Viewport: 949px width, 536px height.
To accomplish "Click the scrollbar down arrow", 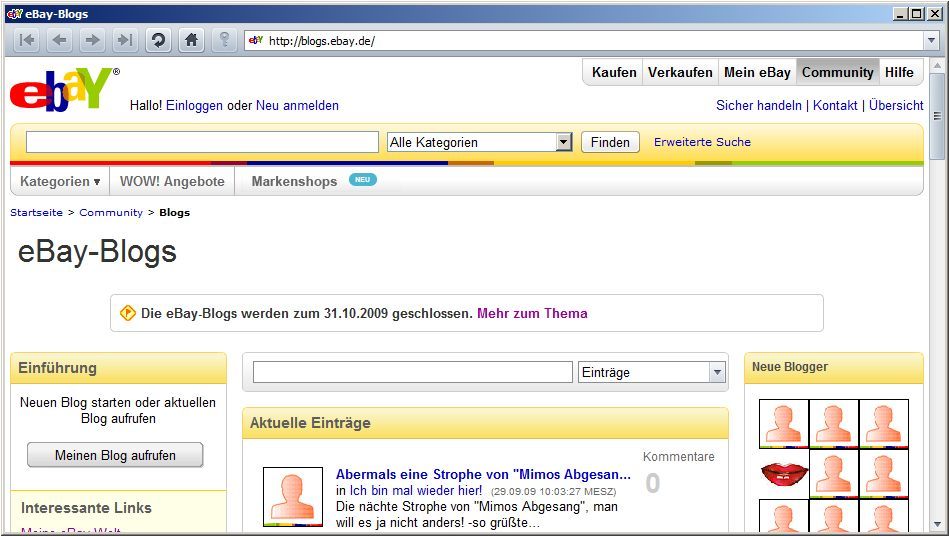I will (x=937, y=525).
